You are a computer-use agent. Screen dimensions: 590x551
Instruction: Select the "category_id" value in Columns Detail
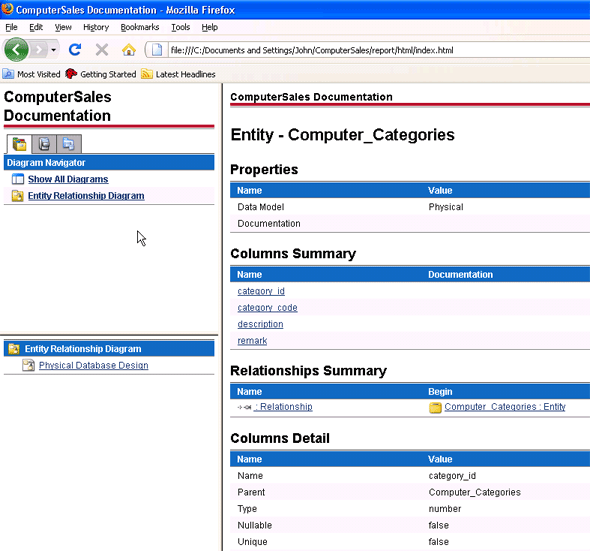point(452,476)
